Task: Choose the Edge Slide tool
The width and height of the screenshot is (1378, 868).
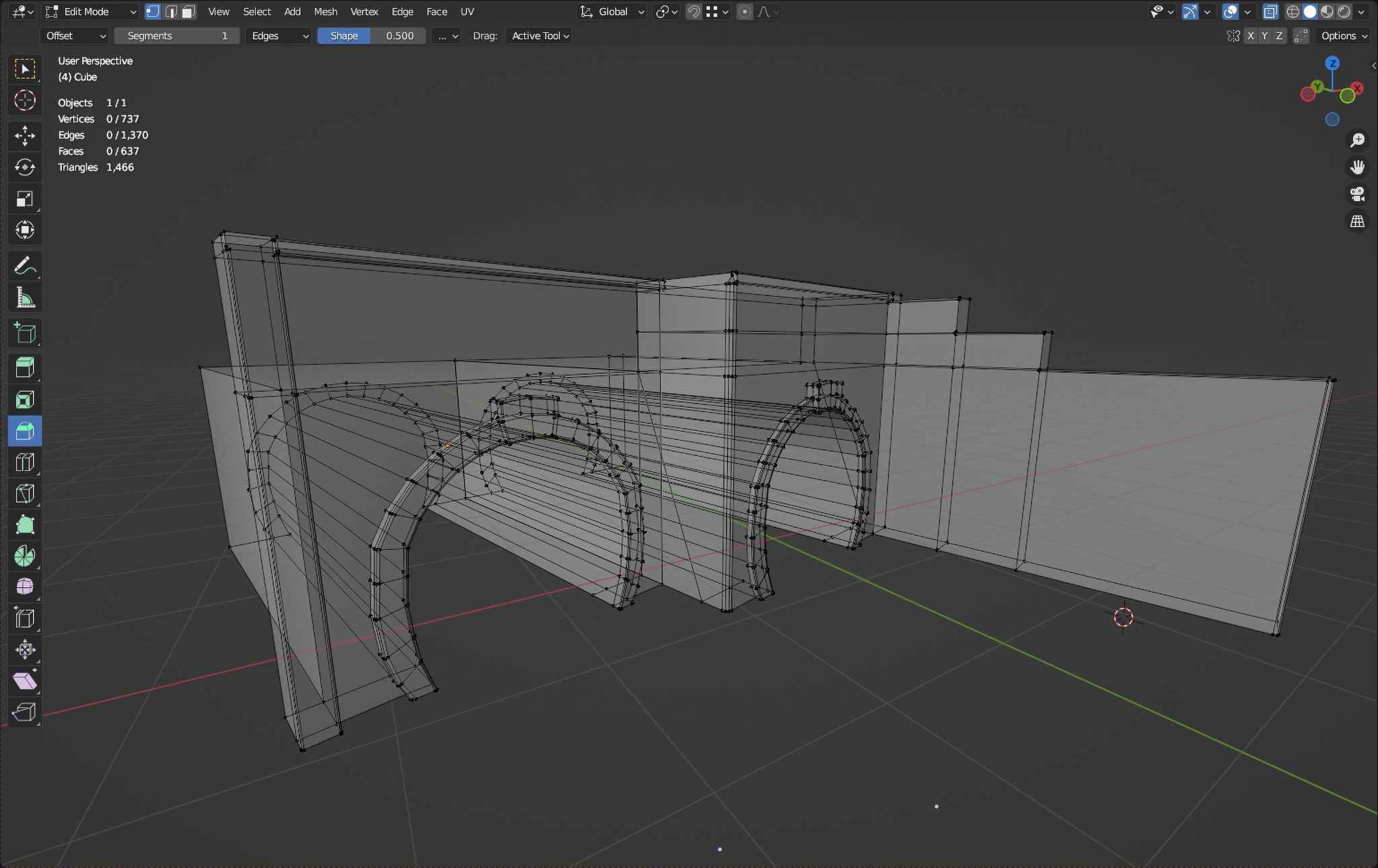Action: click(25, 618)
